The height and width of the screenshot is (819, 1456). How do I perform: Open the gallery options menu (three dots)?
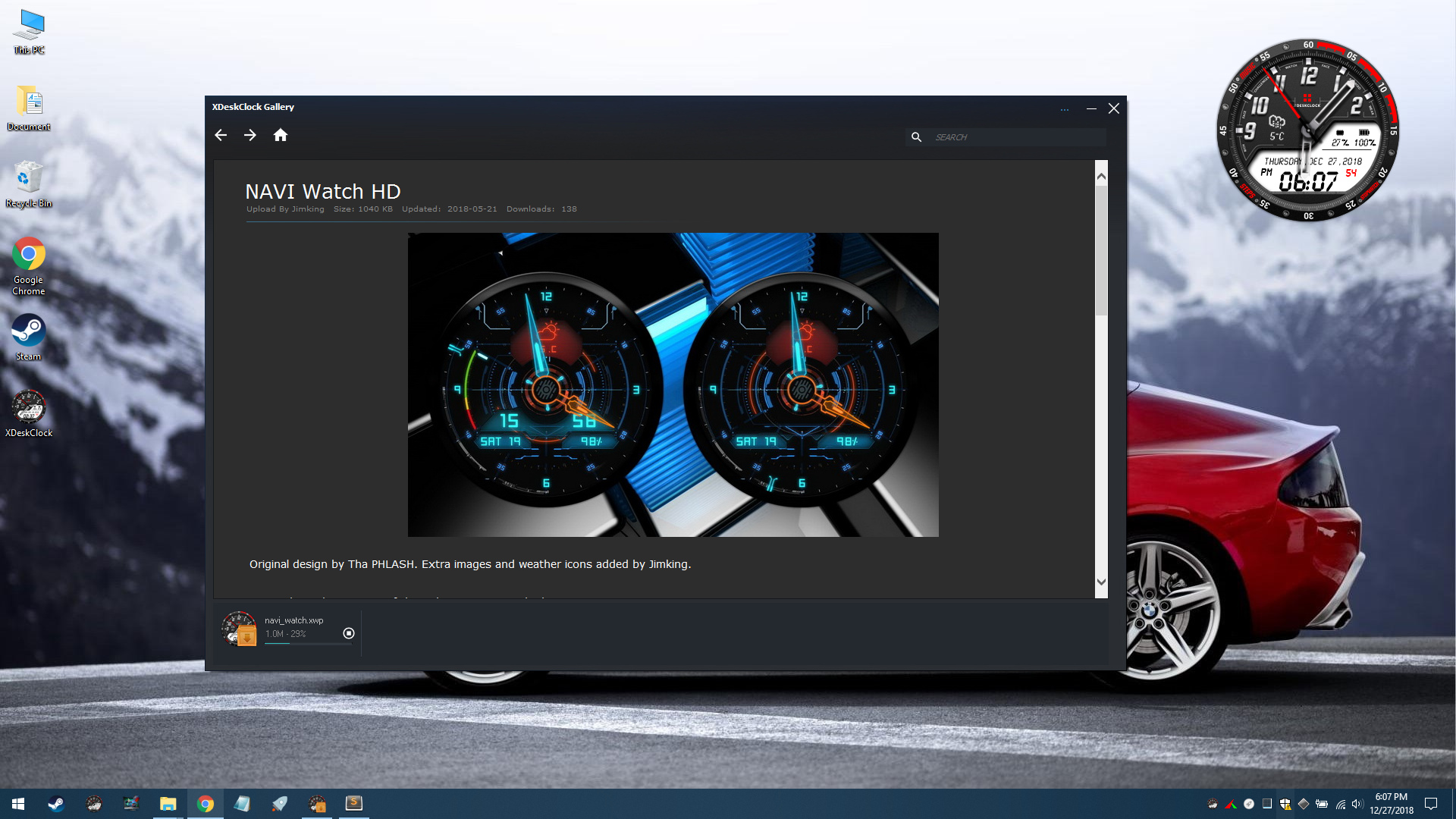[1065, 109]
